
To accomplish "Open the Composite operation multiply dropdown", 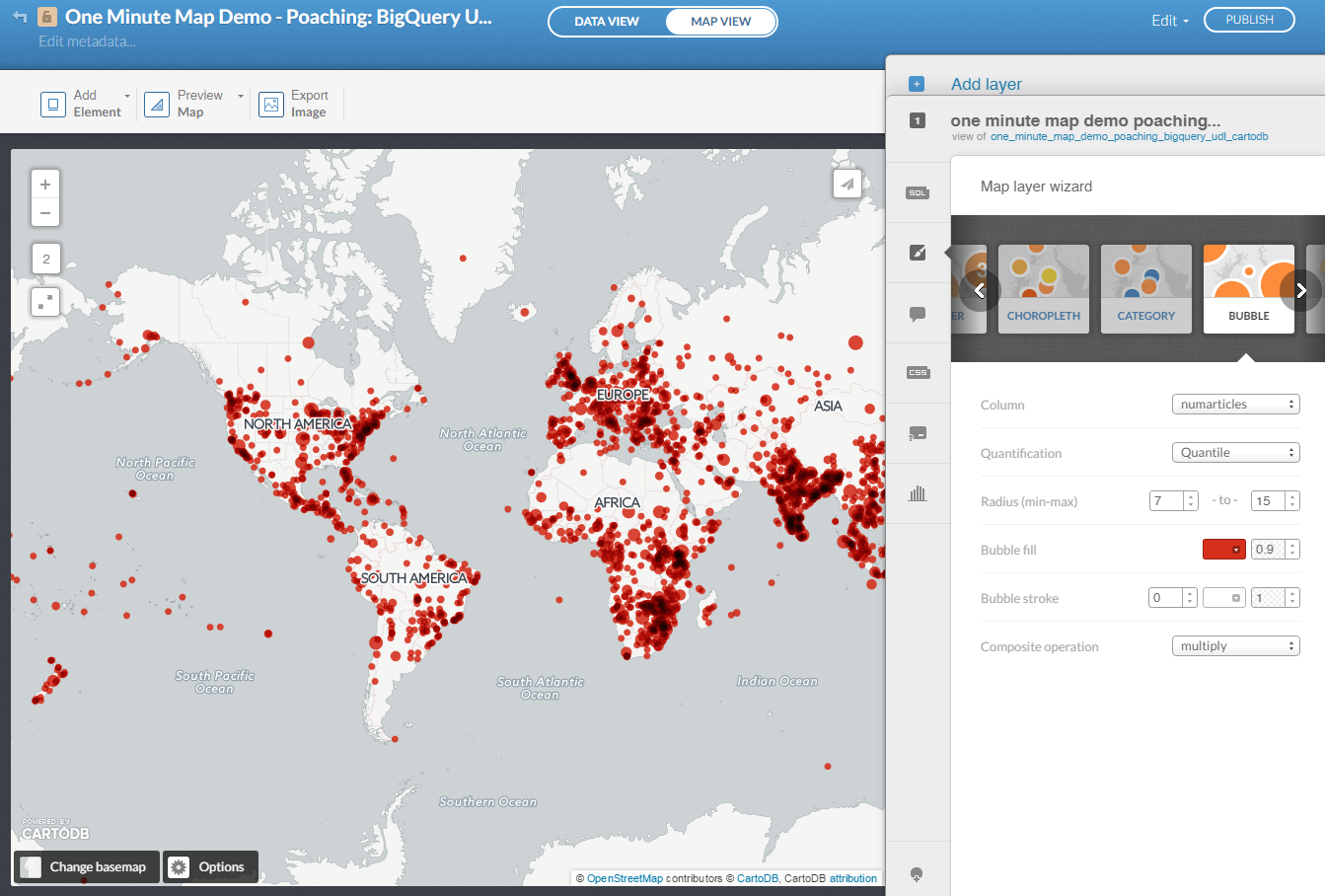I will 1235,645.
